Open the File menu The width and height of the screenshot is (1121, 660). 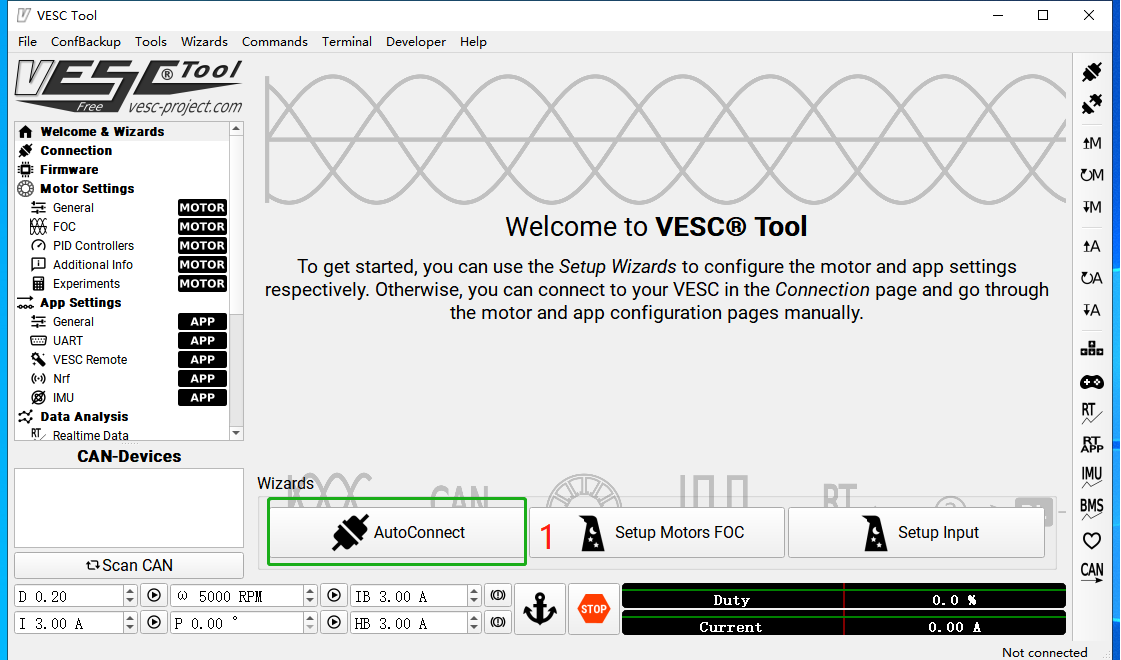click(27, 41)
